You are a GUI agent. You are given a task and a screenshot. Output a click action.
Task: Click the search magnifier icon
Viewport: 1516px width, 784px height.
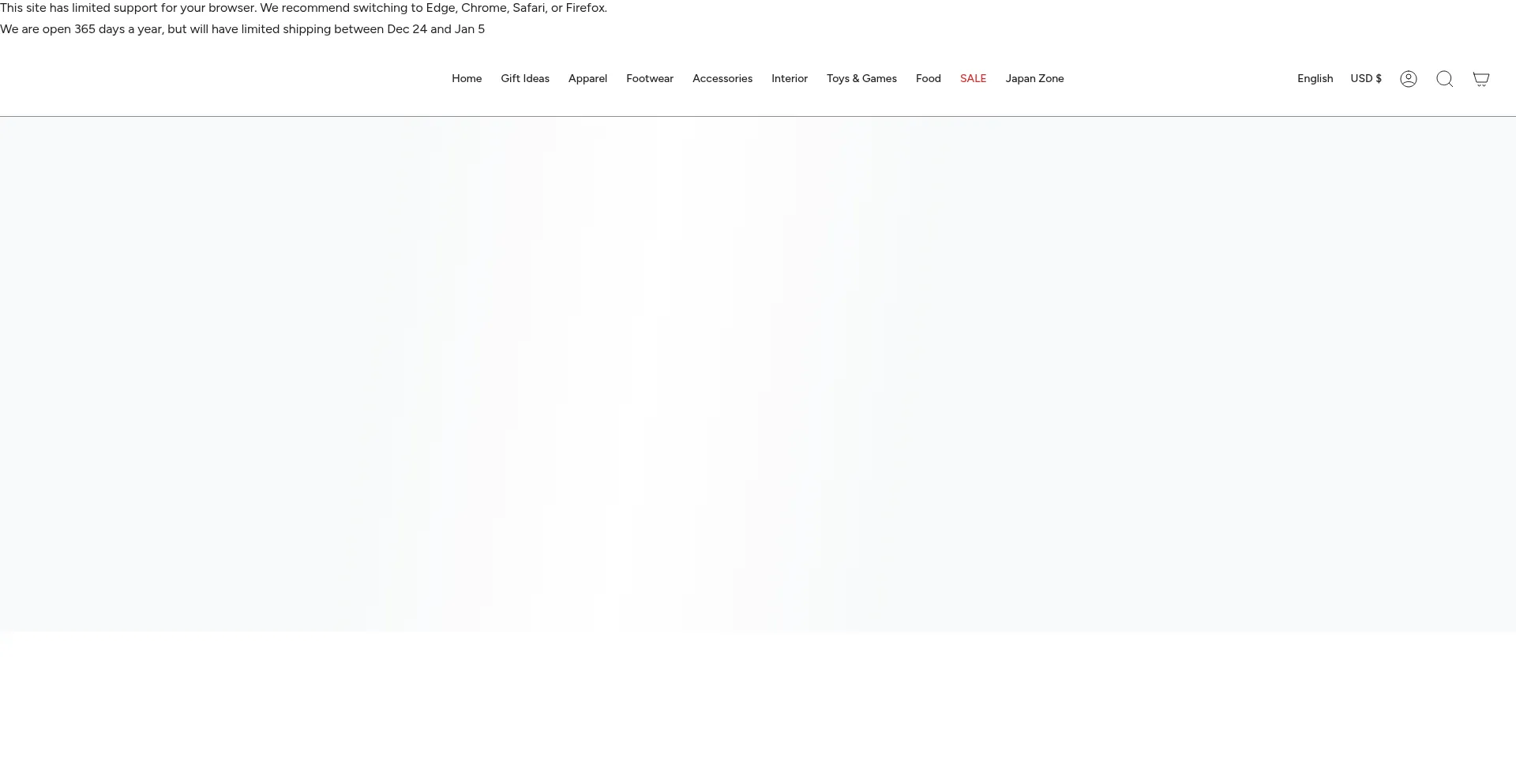click(1445, 78)
